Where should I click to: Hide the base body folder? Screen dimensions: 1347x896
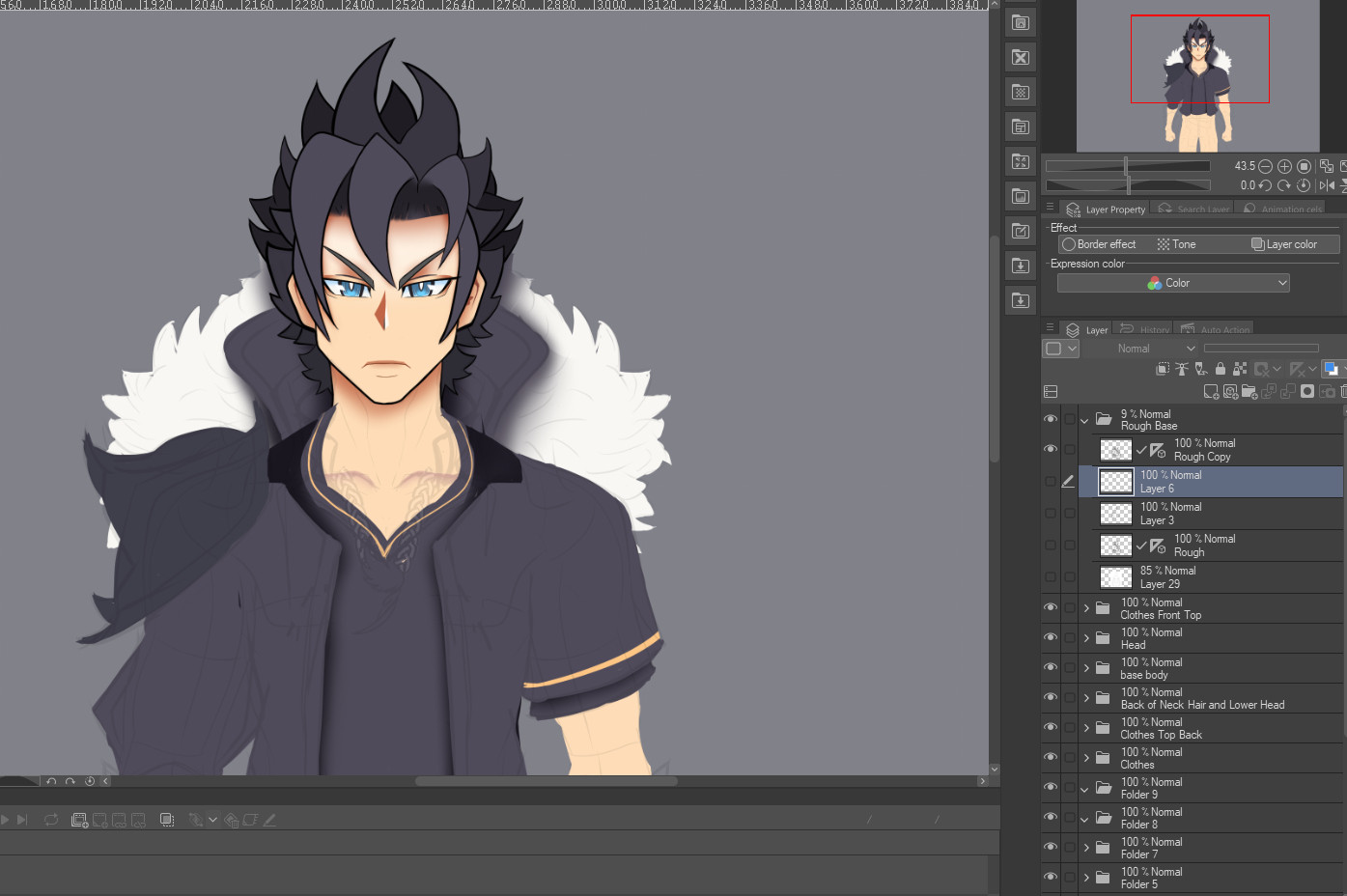(x=1051, y=667)
